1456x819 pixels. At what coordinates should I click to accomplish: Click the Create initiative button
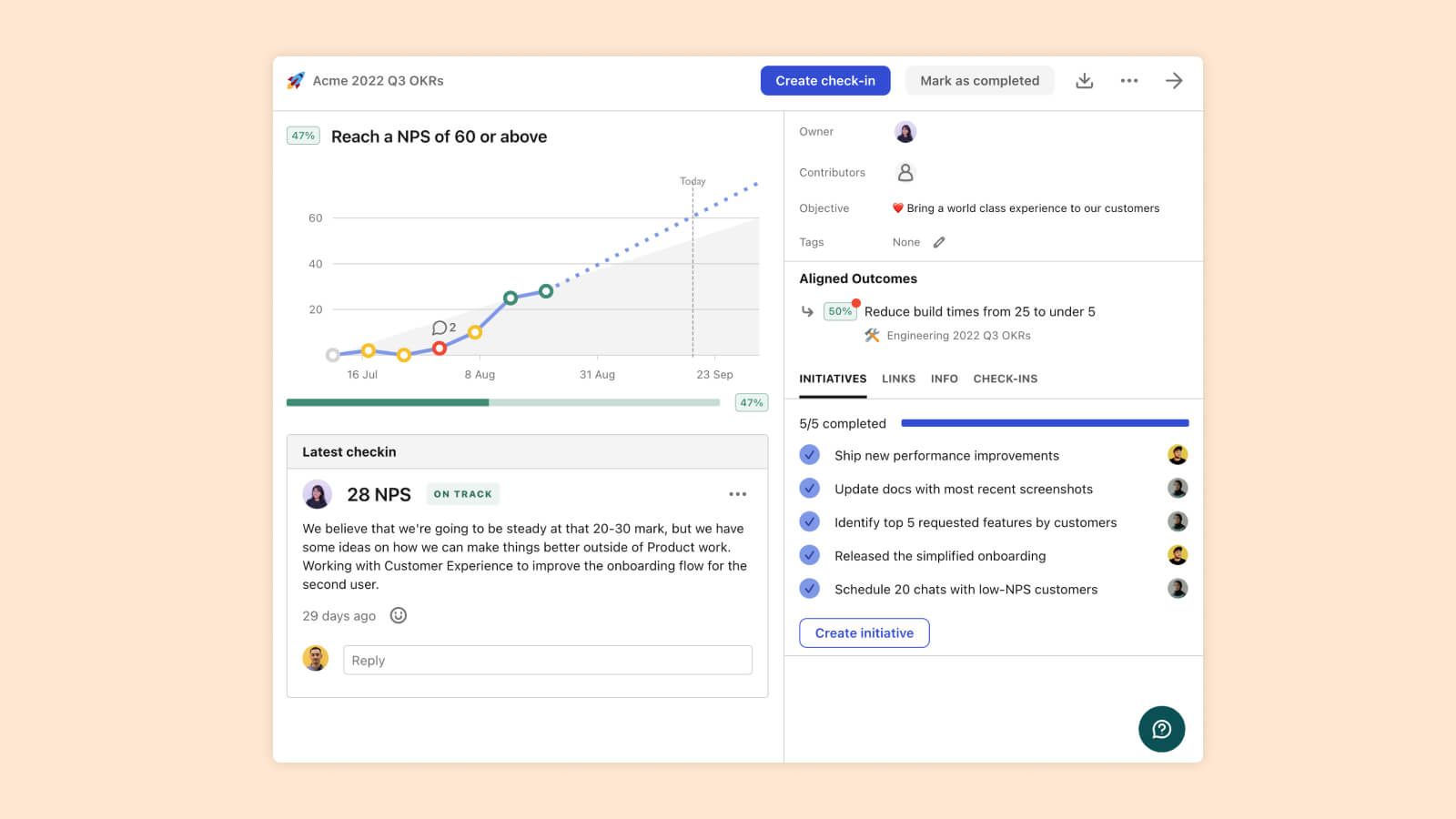coord(864,633)
